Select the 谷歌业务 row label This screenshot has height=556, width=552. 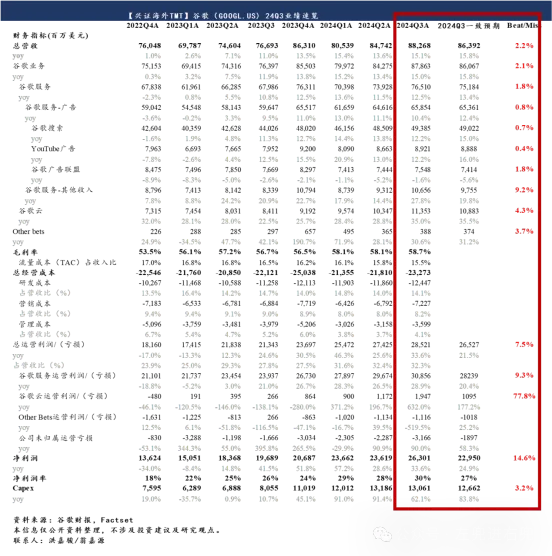pyautogui.click(x=29, y=66)
